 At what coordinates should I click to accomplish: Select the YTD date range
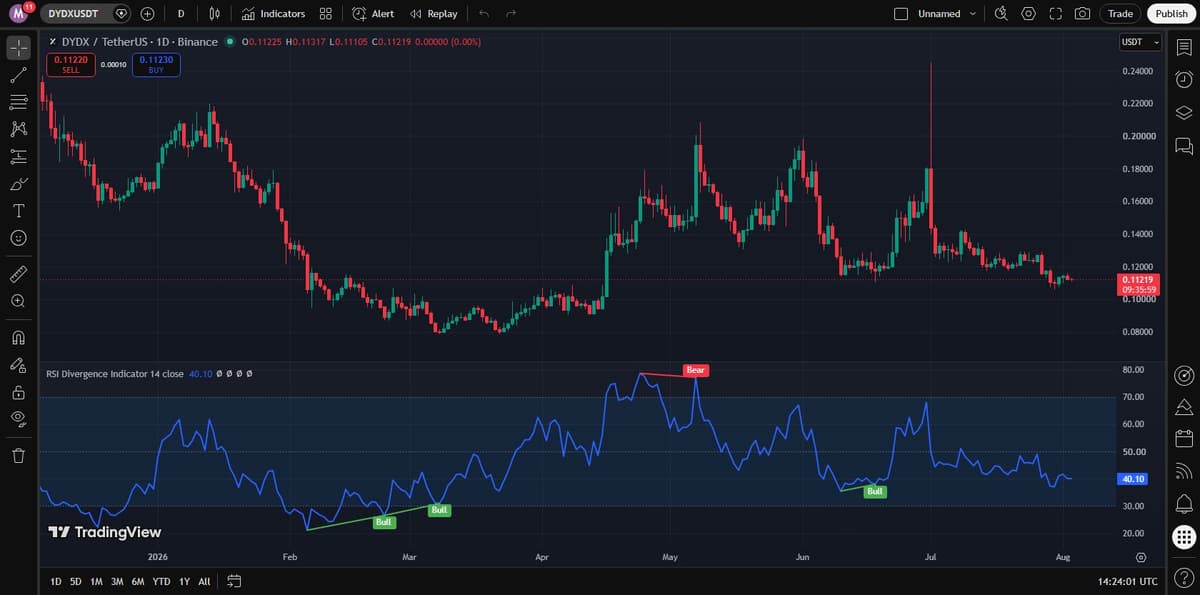coord(162,581)
